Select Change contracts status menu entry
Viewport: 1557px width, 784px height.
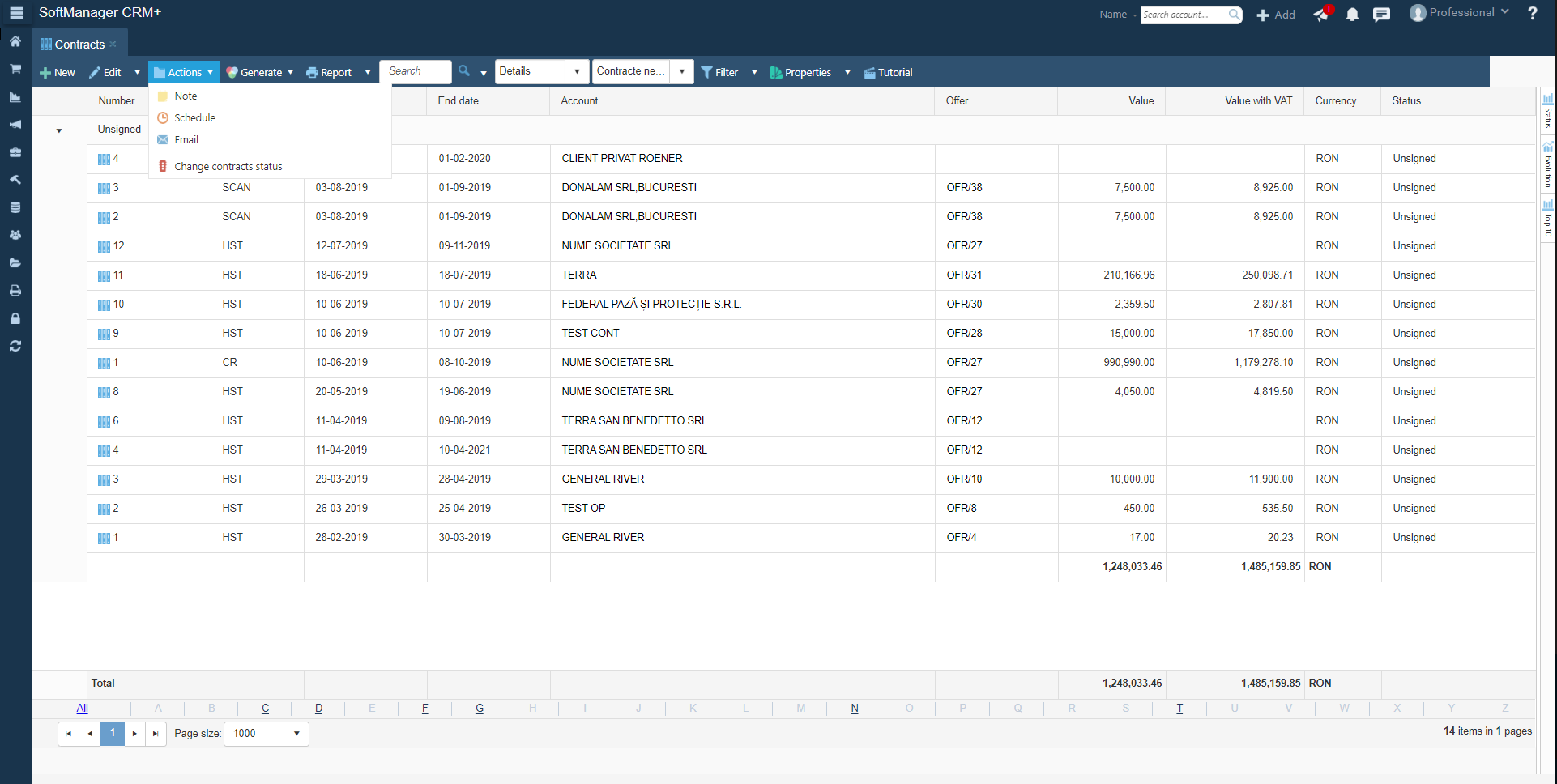228,167
